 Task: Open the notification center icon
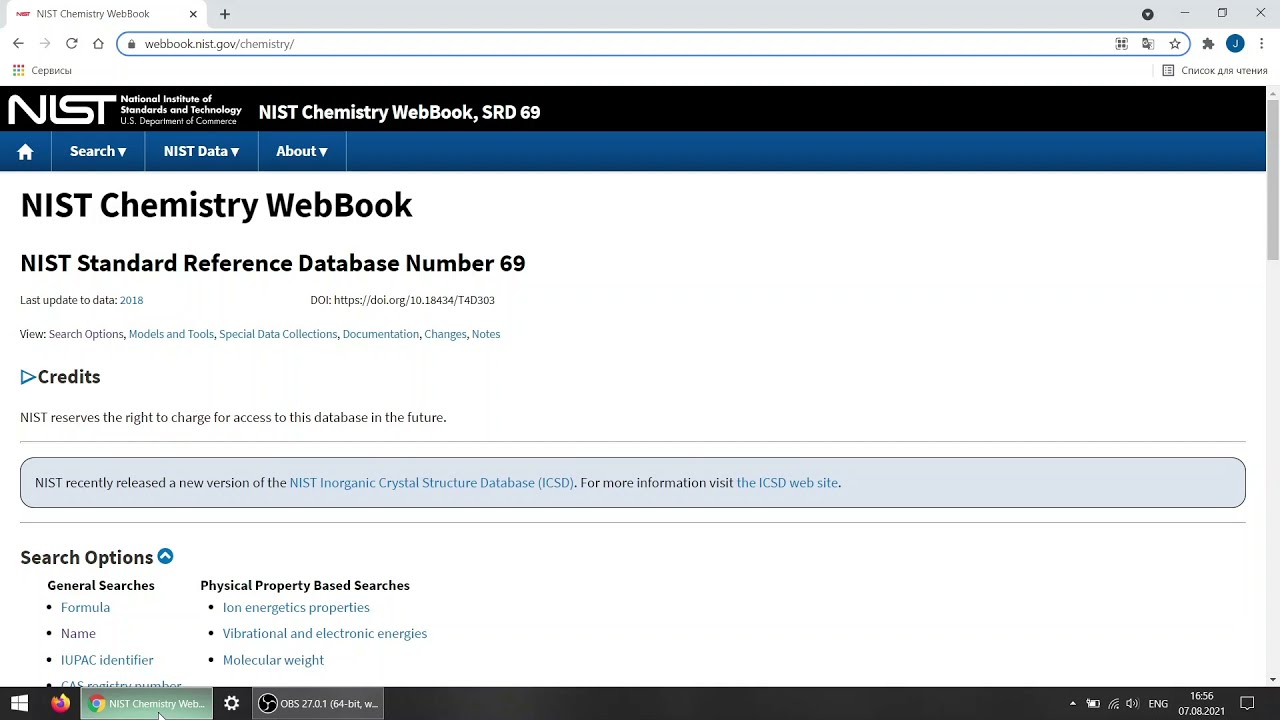click(x=1247, y=704)
